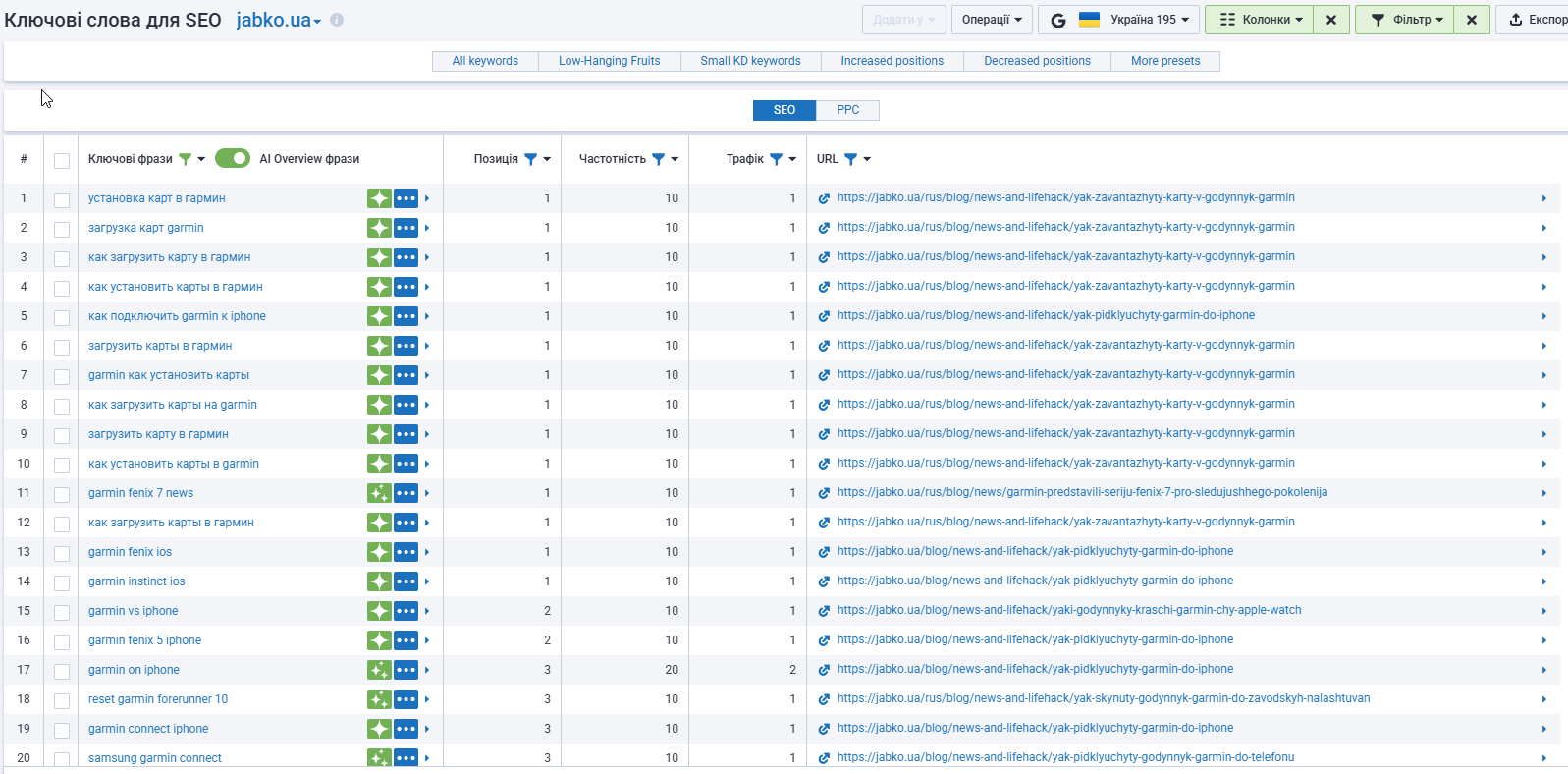The height and width of the screenshot is (774, 1568).
Task: Open keyword link 'reset garmin forerunner 10'
Action: coord(158,699)
